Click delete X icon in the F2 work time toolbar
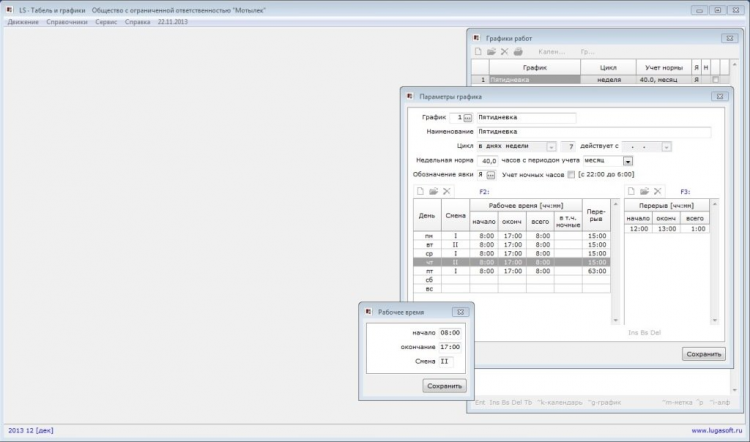 click(447, 191)
